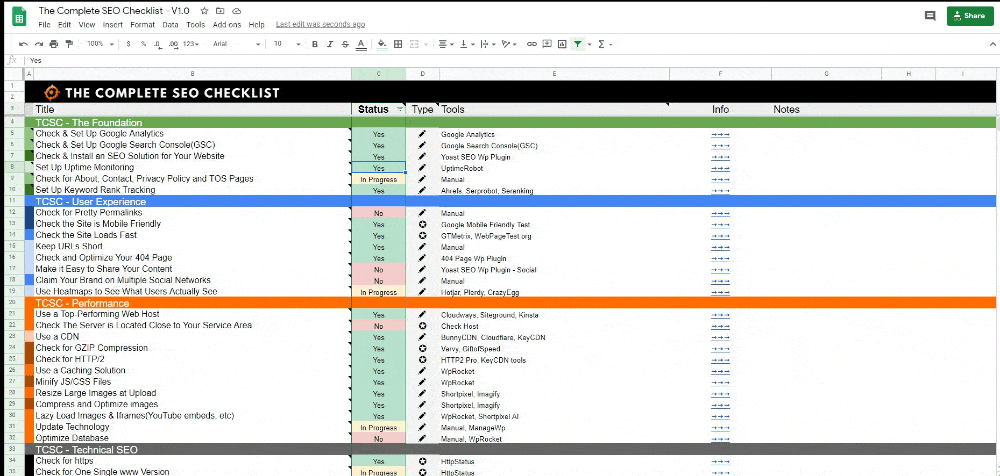Decrease decimal places
Viewport: 1000px width, 476px height.
tap(159, 44)
